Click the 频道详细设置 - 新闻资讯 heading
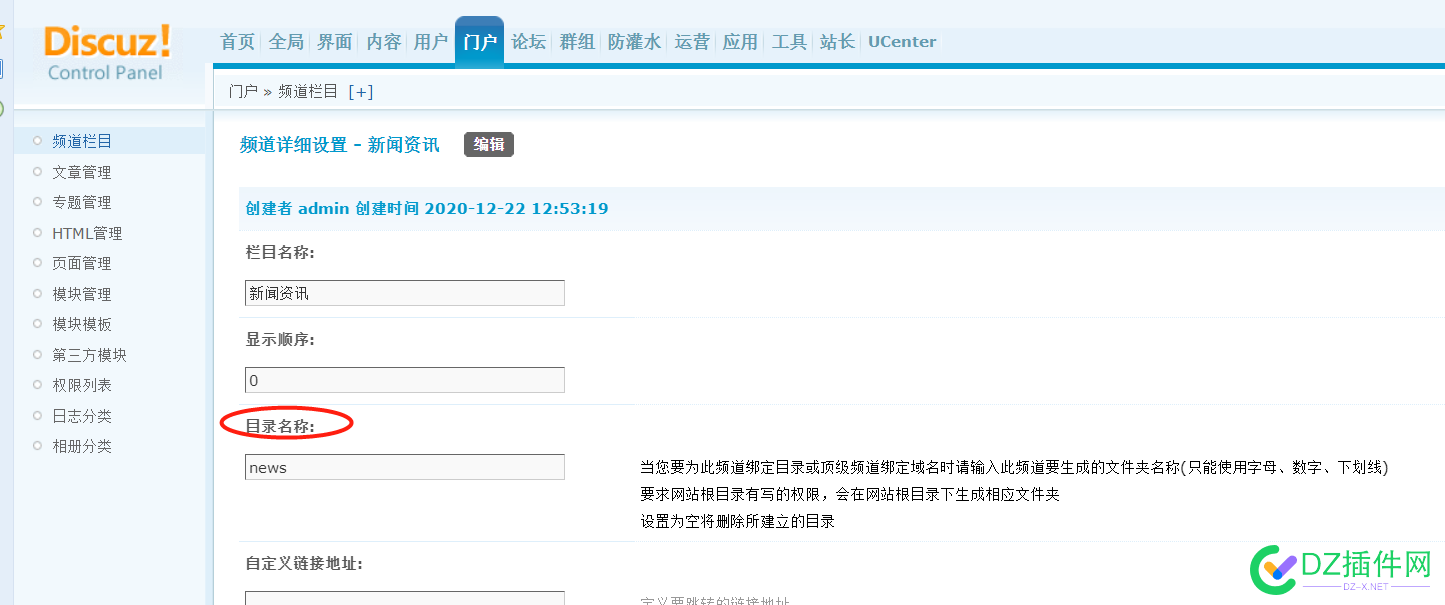The width and height of the screenshot is (1445, 605). pos(339,145)
